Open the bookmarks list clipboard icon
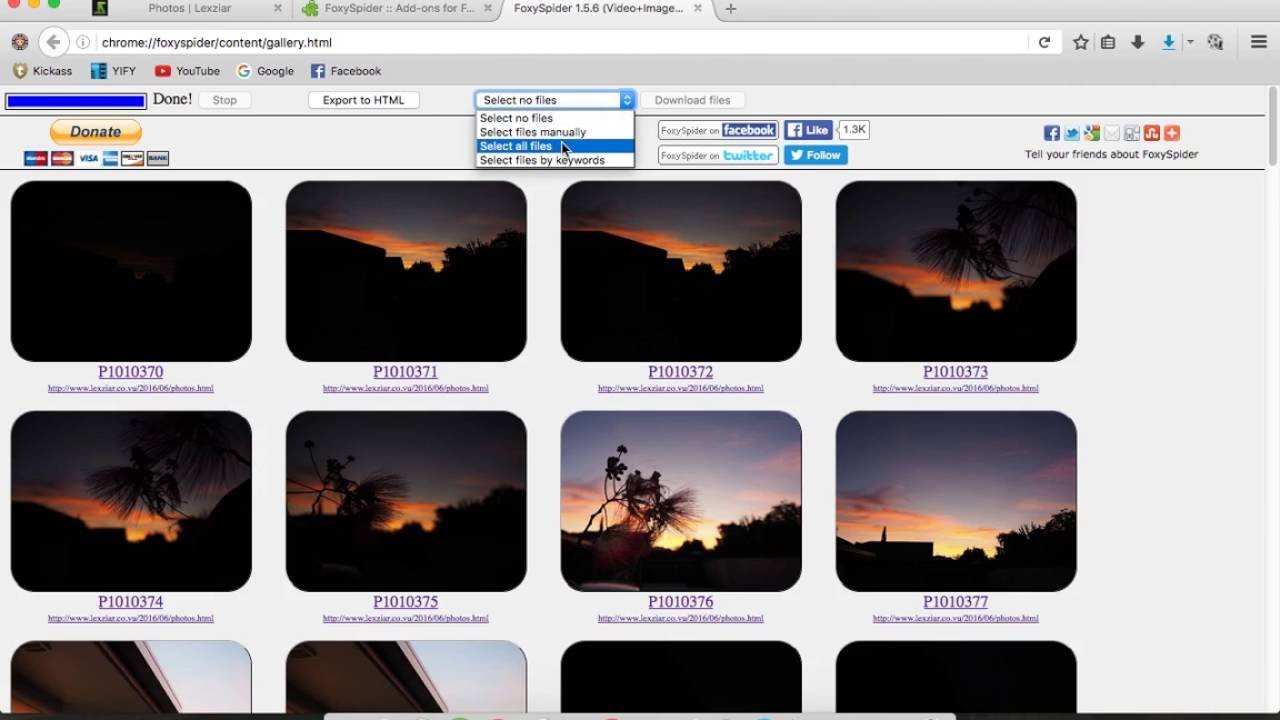The height and width of the screenshot is (720, 1280). [1108, 42]
